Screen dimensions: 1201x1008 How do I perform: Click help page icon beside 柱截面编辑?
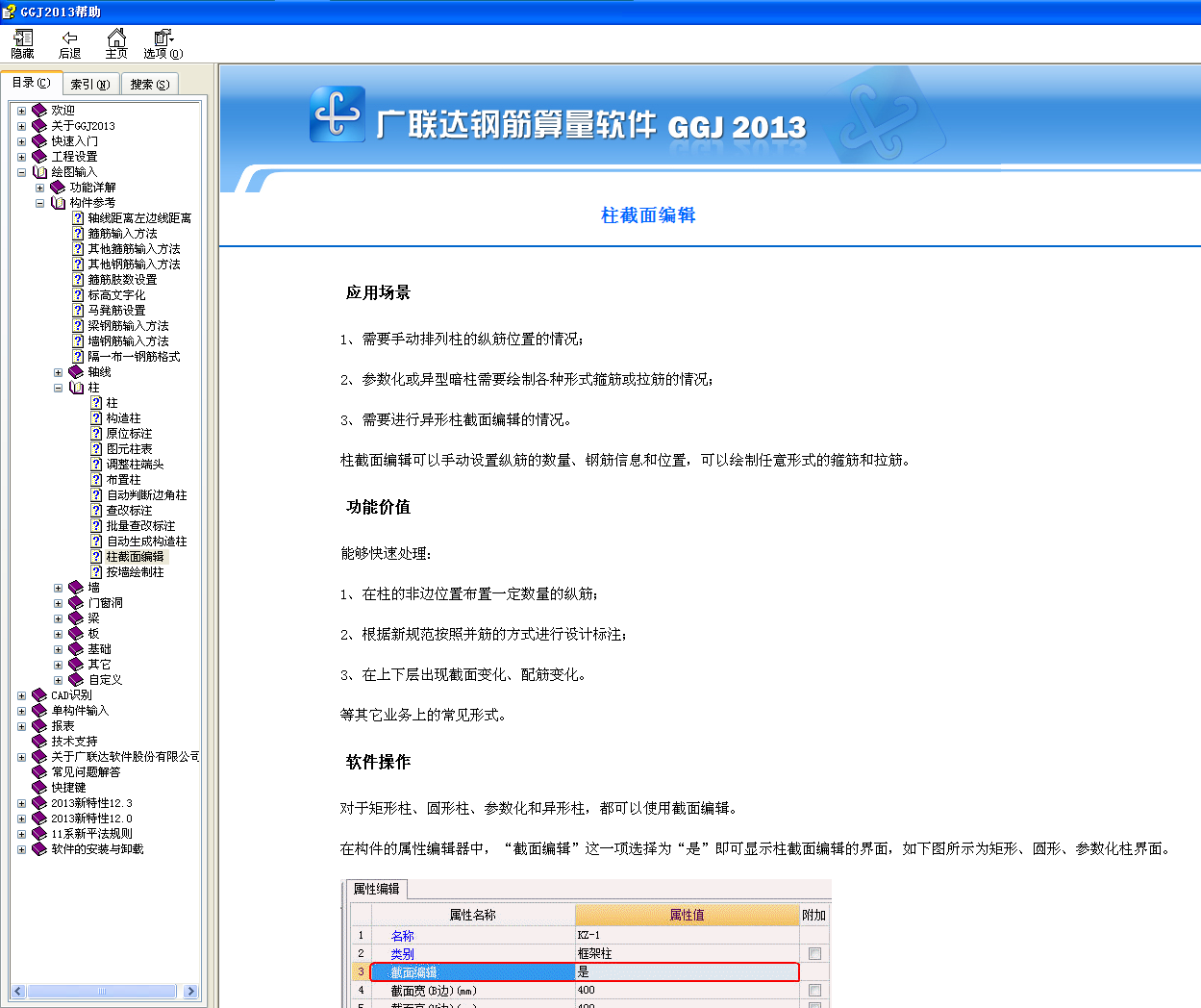96,557
